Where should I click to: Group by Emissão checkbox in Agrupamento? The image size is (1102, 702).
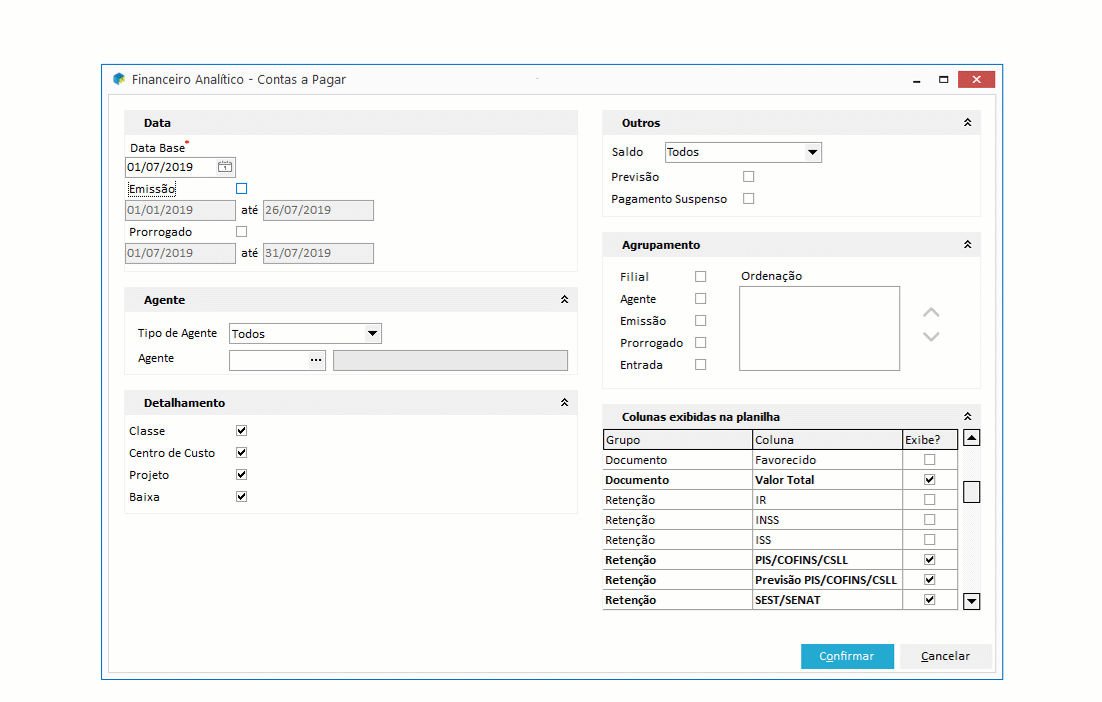[x=701, y=320]
